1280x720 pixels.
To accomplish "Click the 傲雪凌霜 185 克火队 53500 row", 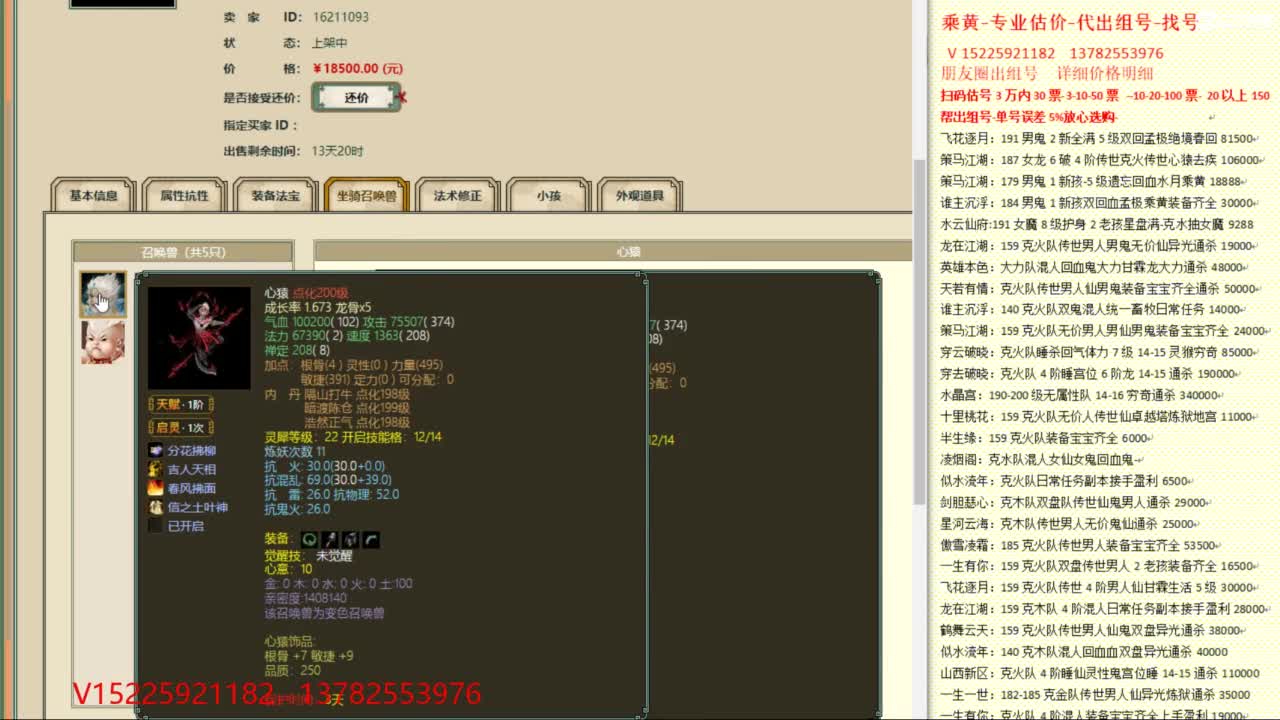I will point(1081,546).
